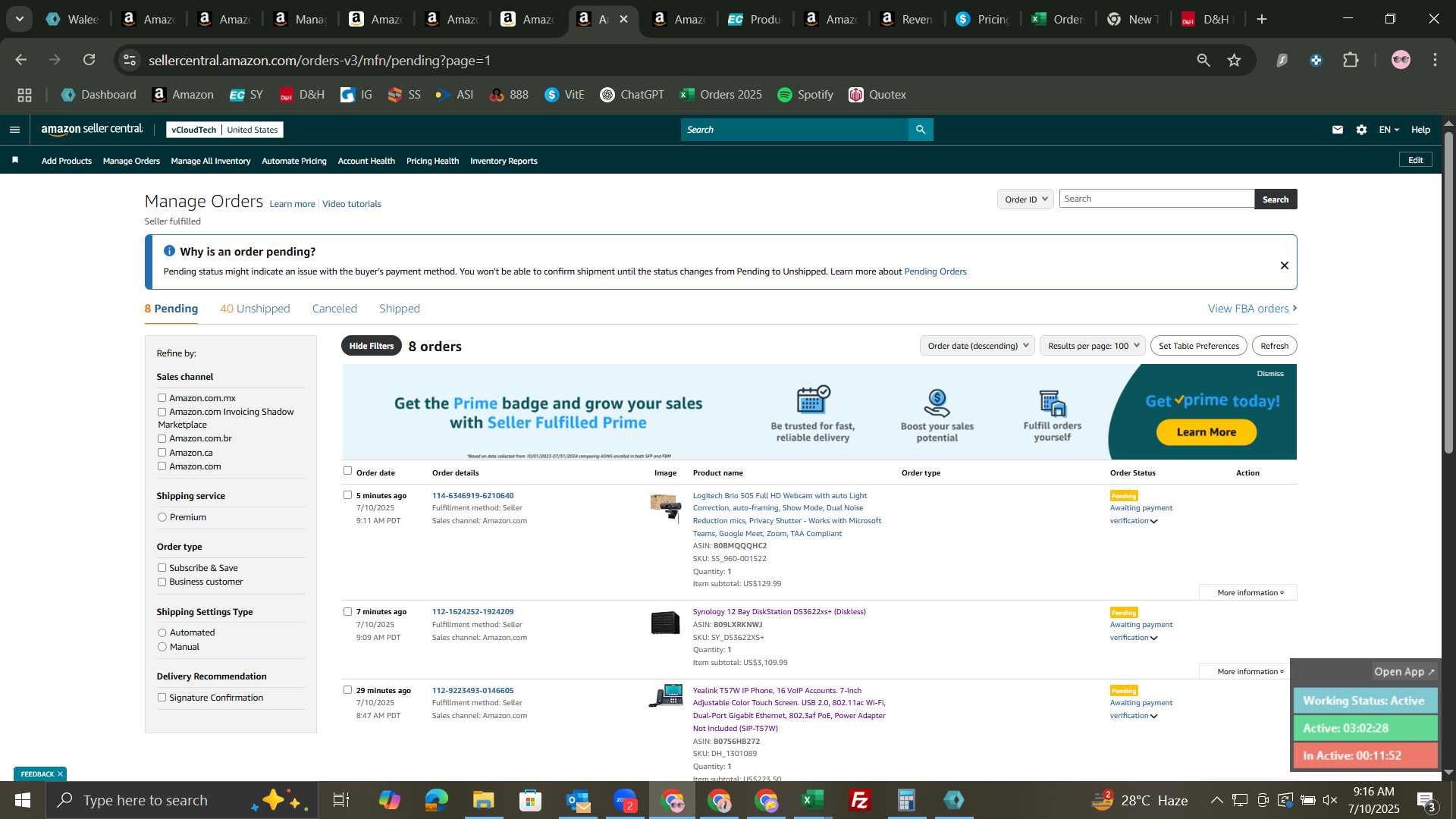This screenshot has width=1456, height=819.
Task: Check the Subscribe & Save order type
Action: (162, 568)
